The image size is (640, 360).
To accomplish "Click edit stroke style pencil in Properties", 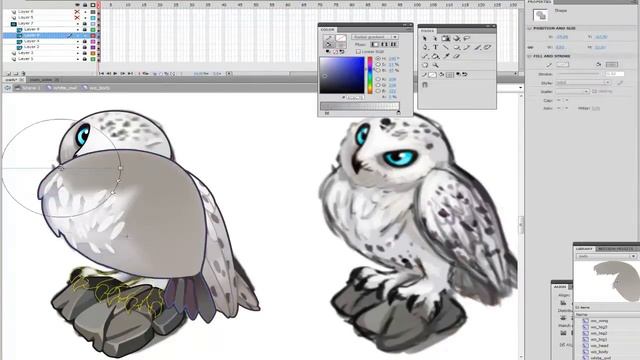I will click(x=620, y=82).
